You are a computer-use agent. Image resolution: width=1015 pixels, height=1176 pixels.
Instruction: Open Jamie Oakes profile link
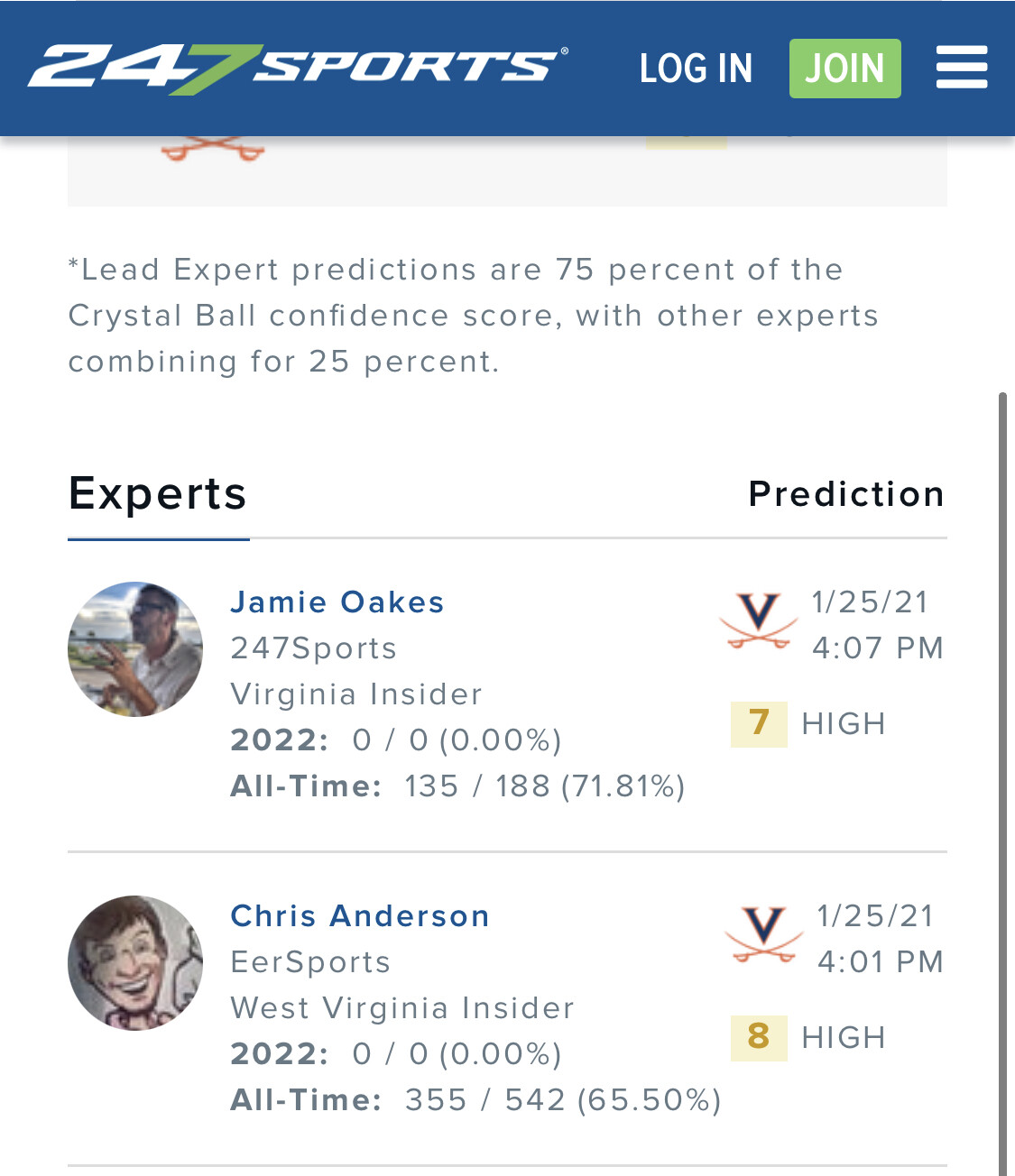[x=337, y=602]
